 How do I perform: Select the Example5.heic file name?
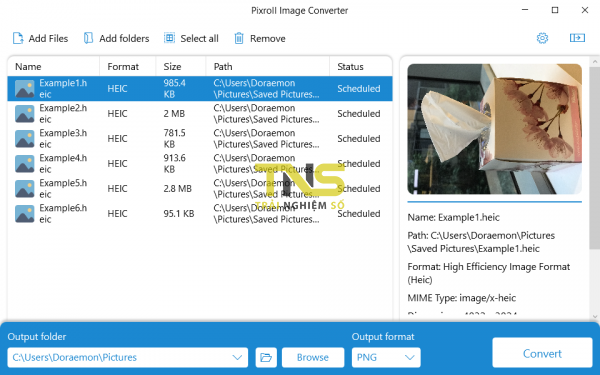63,189
